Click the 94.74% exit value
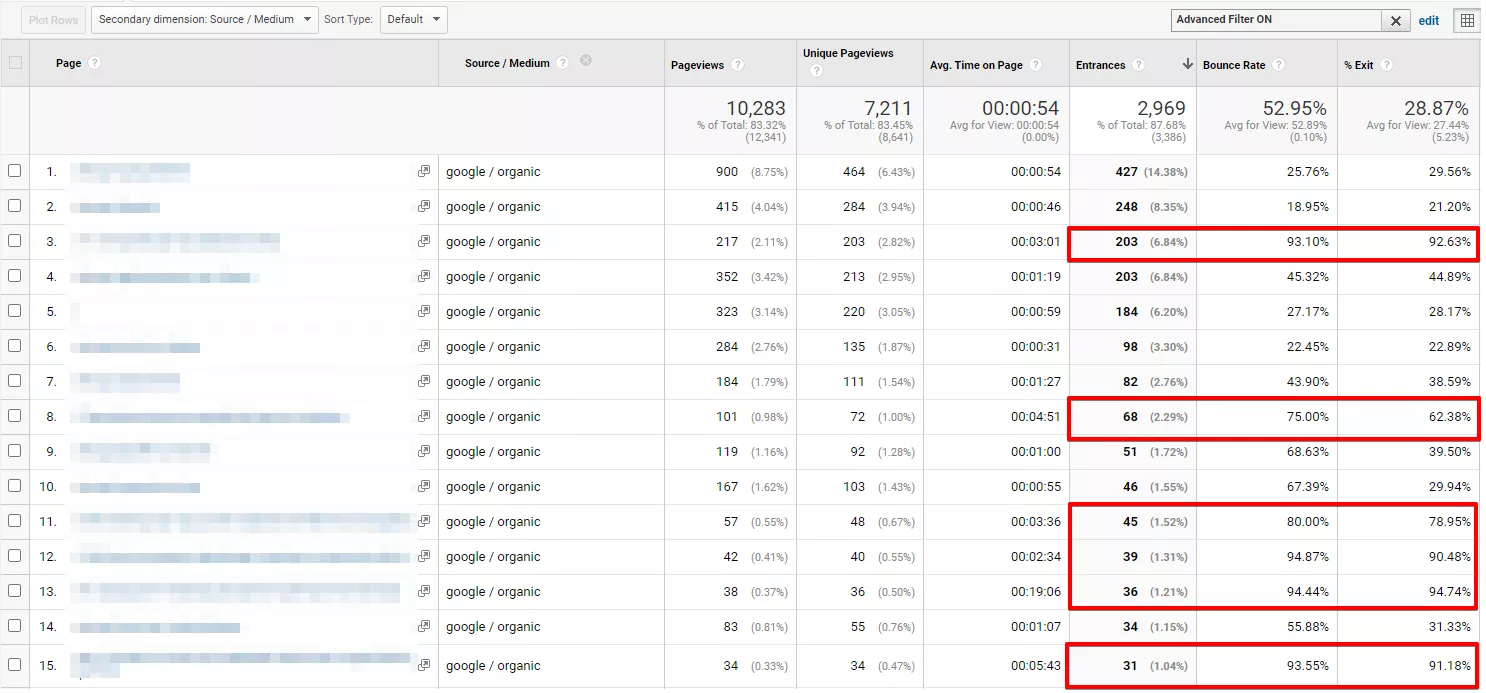This screenshot has width=1486, height=693. [x=1450, y=592]
